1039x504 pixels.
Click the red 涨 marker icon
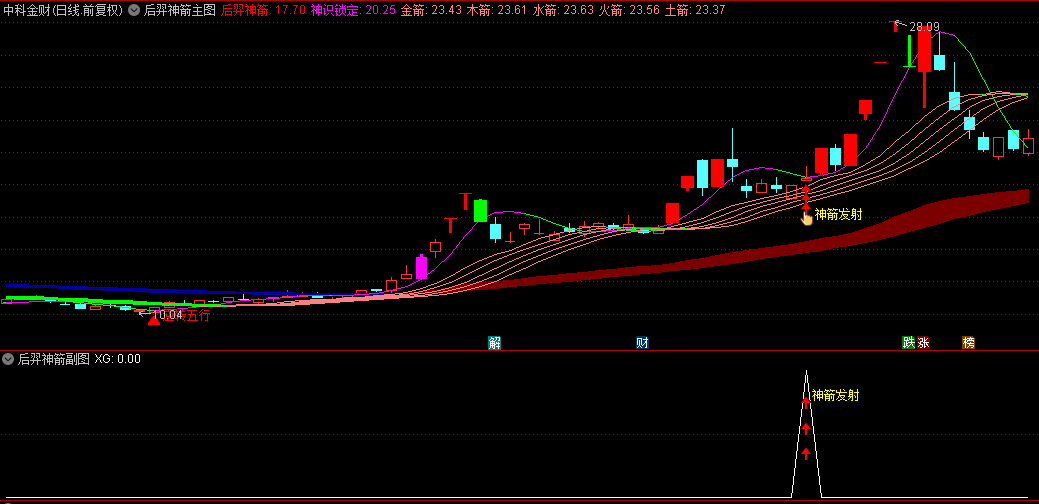(923, 342)
